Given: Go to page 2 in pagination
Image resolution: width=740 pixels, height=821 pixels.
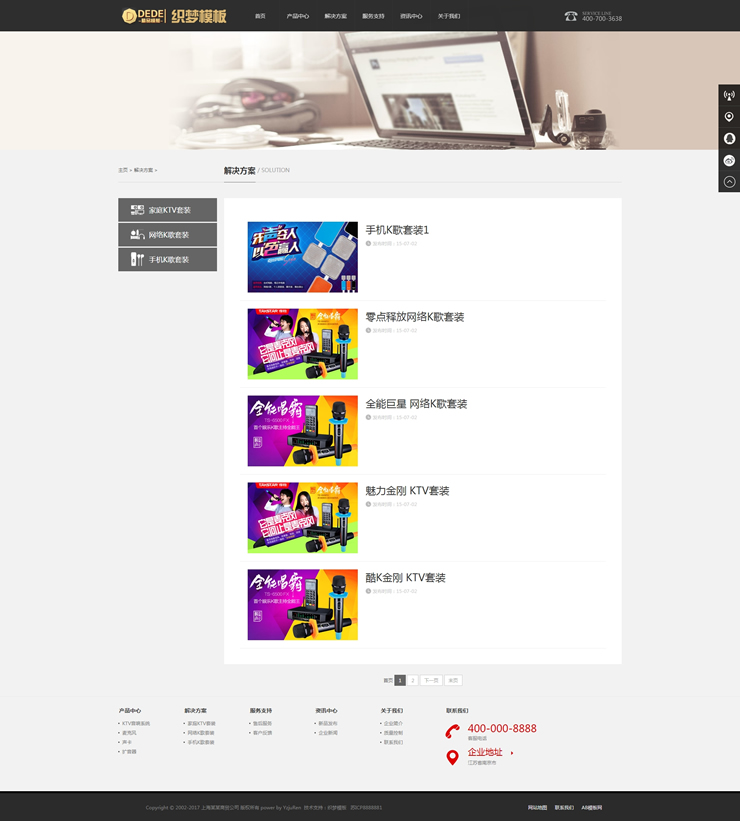Looking at the screenshot, I should pyautogui.click(x=412, y=680).
